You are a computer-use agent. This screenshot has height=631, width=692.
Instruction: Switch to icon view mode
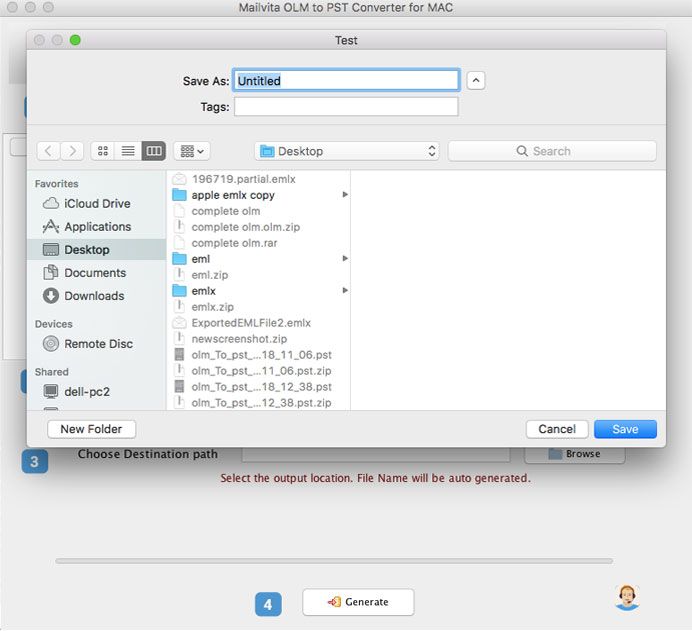tap(103, 151)
